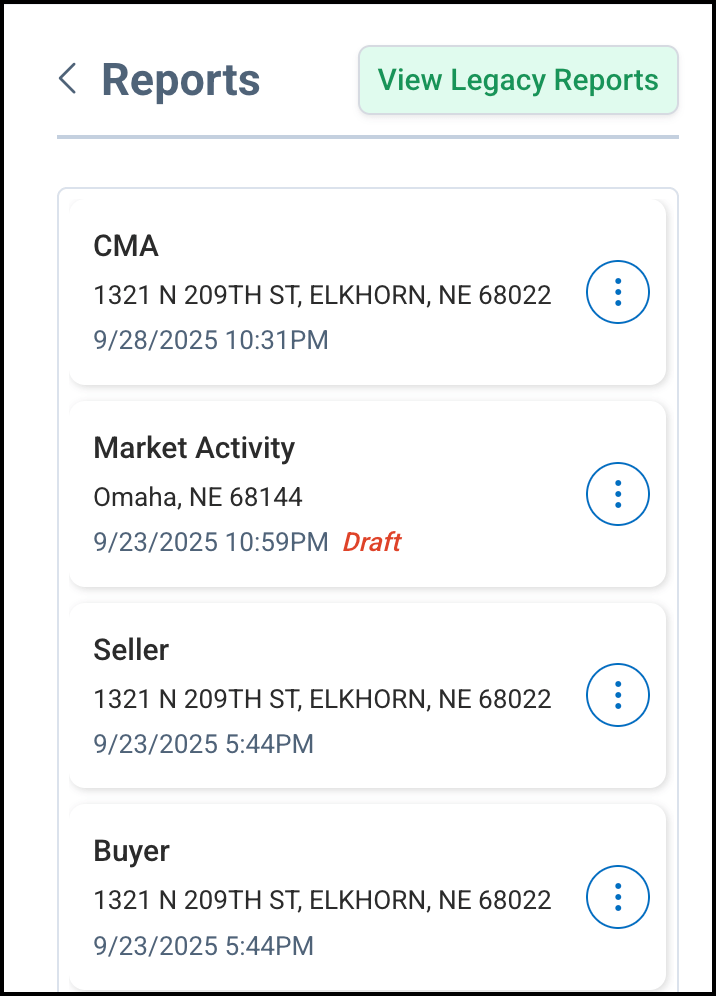Open the three-dot menu for Market Activity report

tap(617, 494)
